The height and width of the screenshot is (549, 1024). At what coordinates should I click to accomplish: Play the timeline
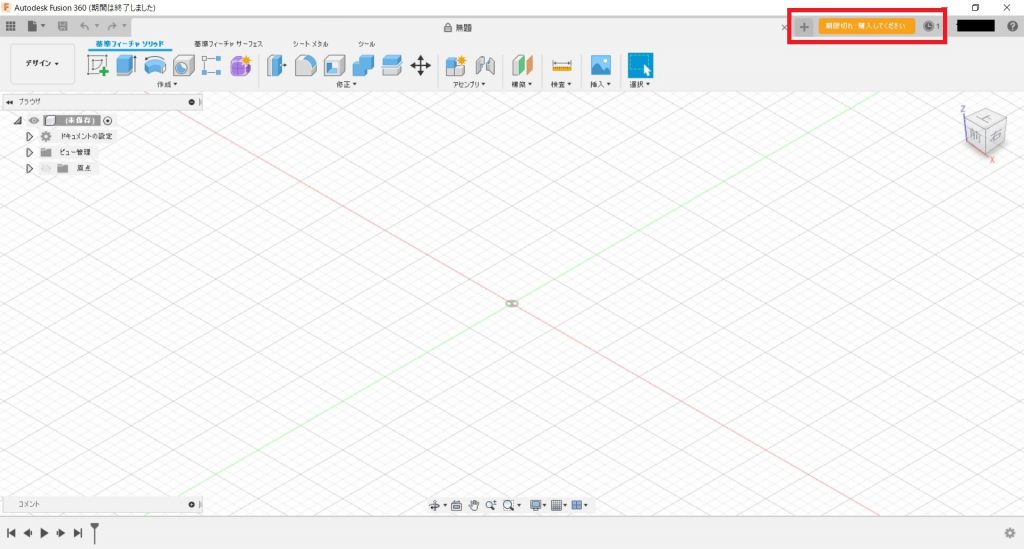[x=44, y=533]
